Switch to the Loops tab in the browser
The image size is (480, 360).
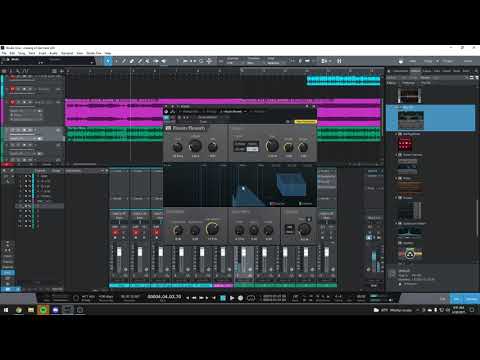[427, 71]
